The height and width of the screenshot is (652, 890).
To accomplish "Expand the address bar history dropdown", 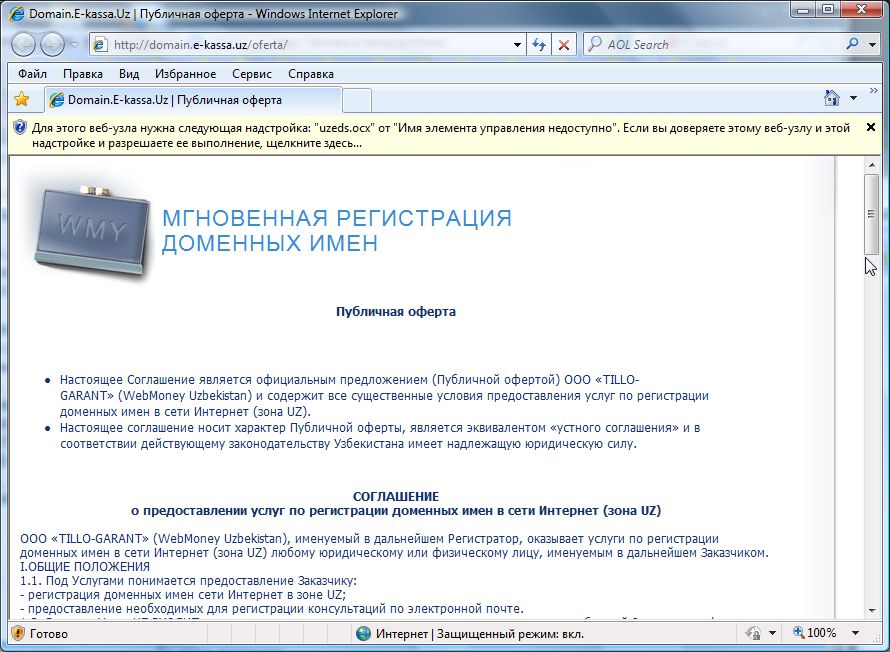I will coord(517,44).
